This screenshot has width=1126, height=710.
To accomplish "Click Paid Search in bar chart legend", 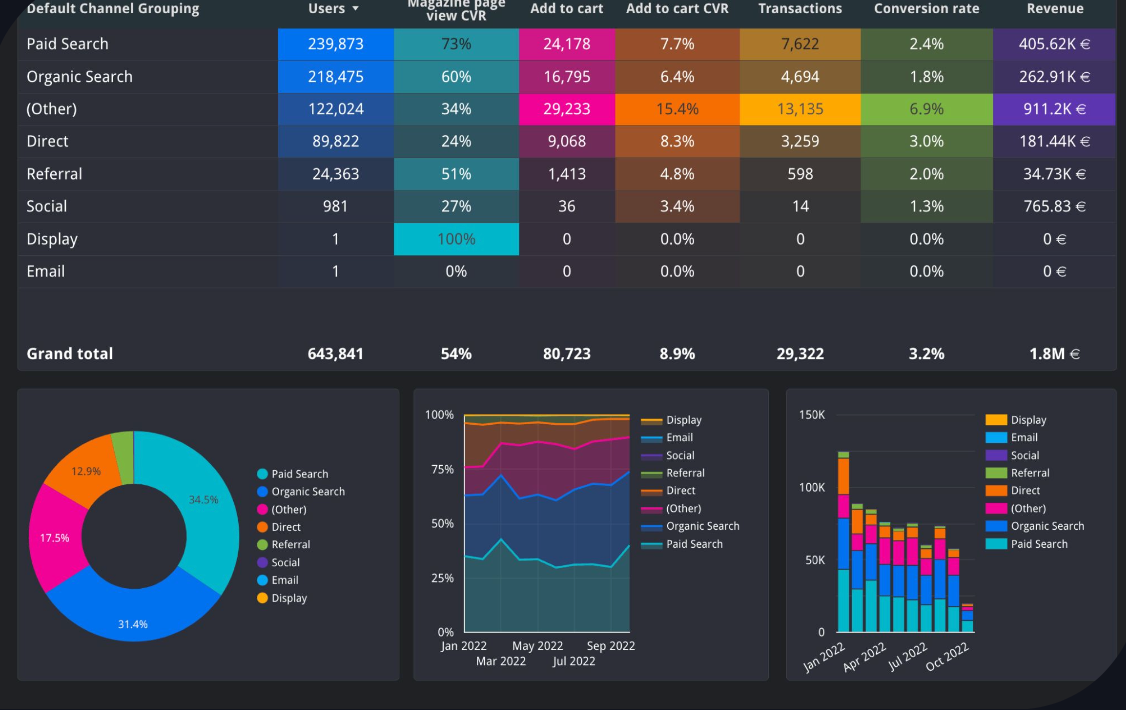I will click(x=1027, y=544).
